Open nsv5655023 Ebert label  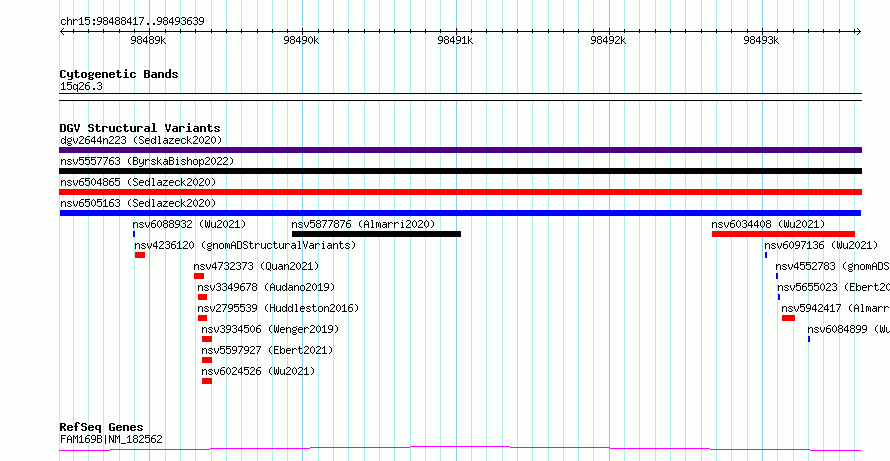833,287
